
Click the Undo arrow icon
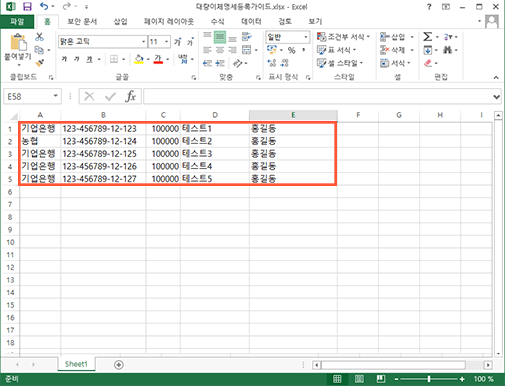click(44, 6)
